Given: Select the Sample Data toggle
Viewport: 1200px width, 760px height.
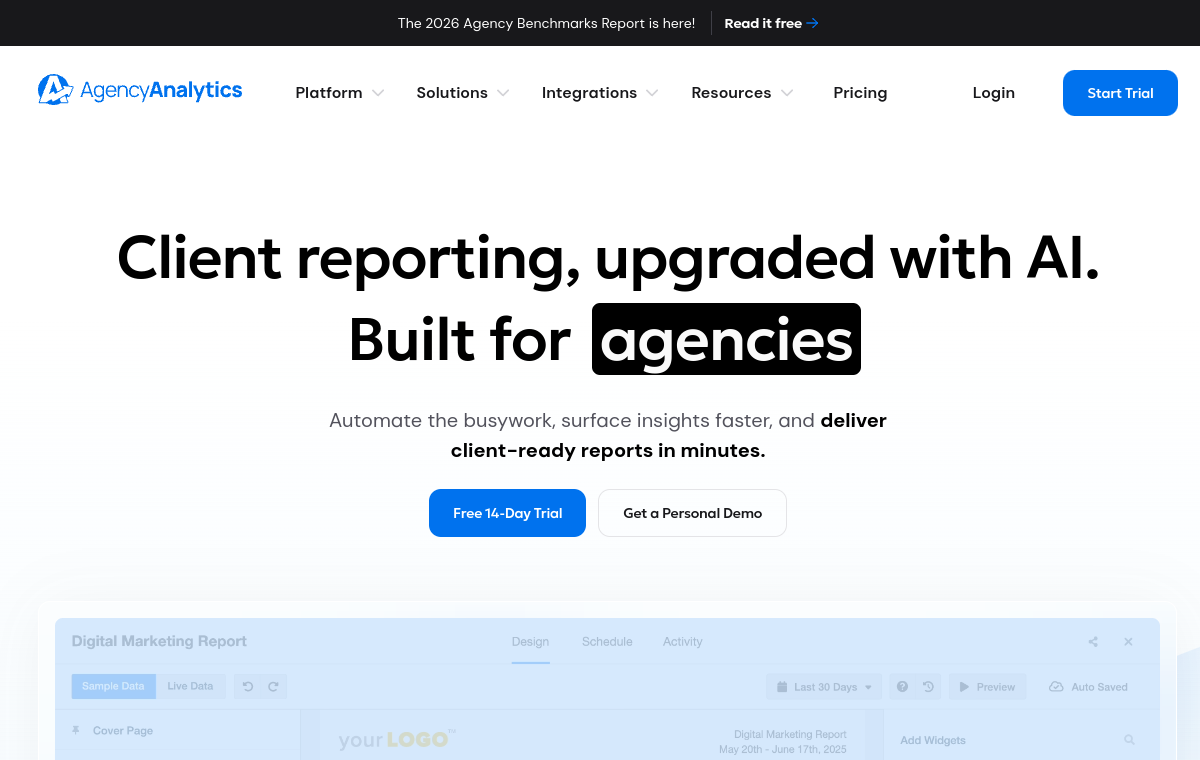Looking at the screenshot, I should (x=113, y=686).
